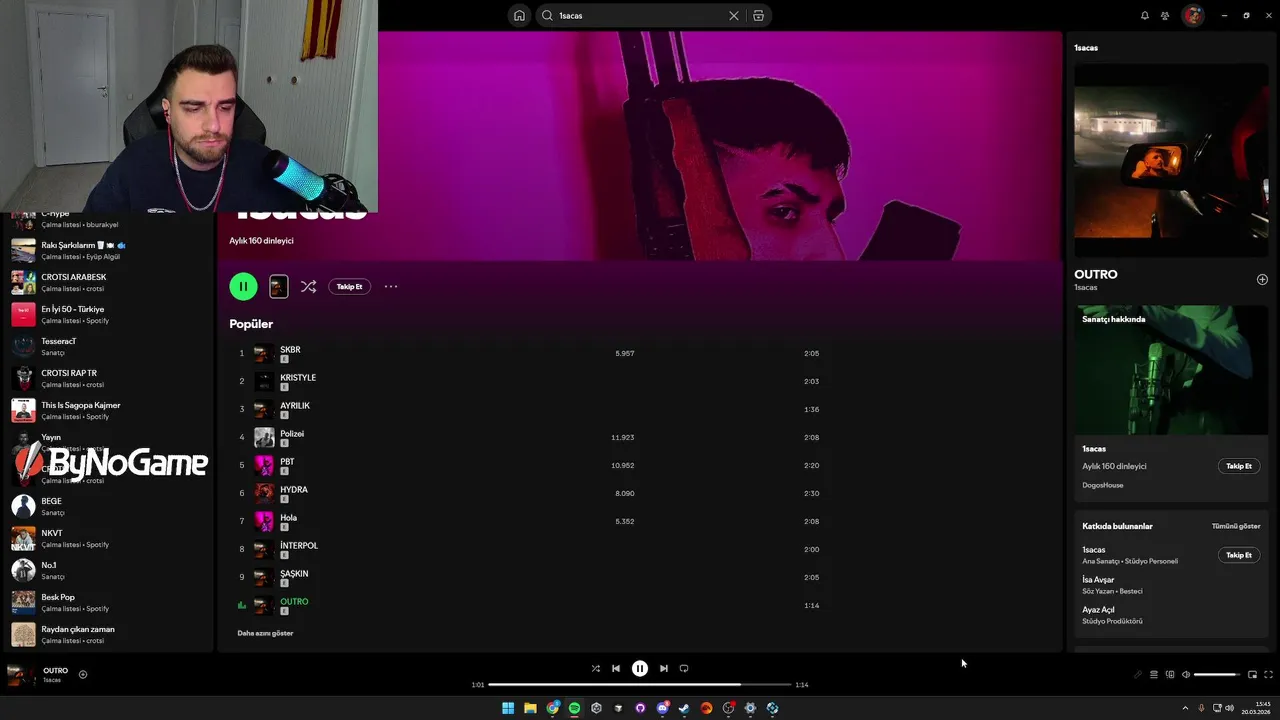Skip to the next track
Viewport: 1280px width, 720px height.
(664, 668)
